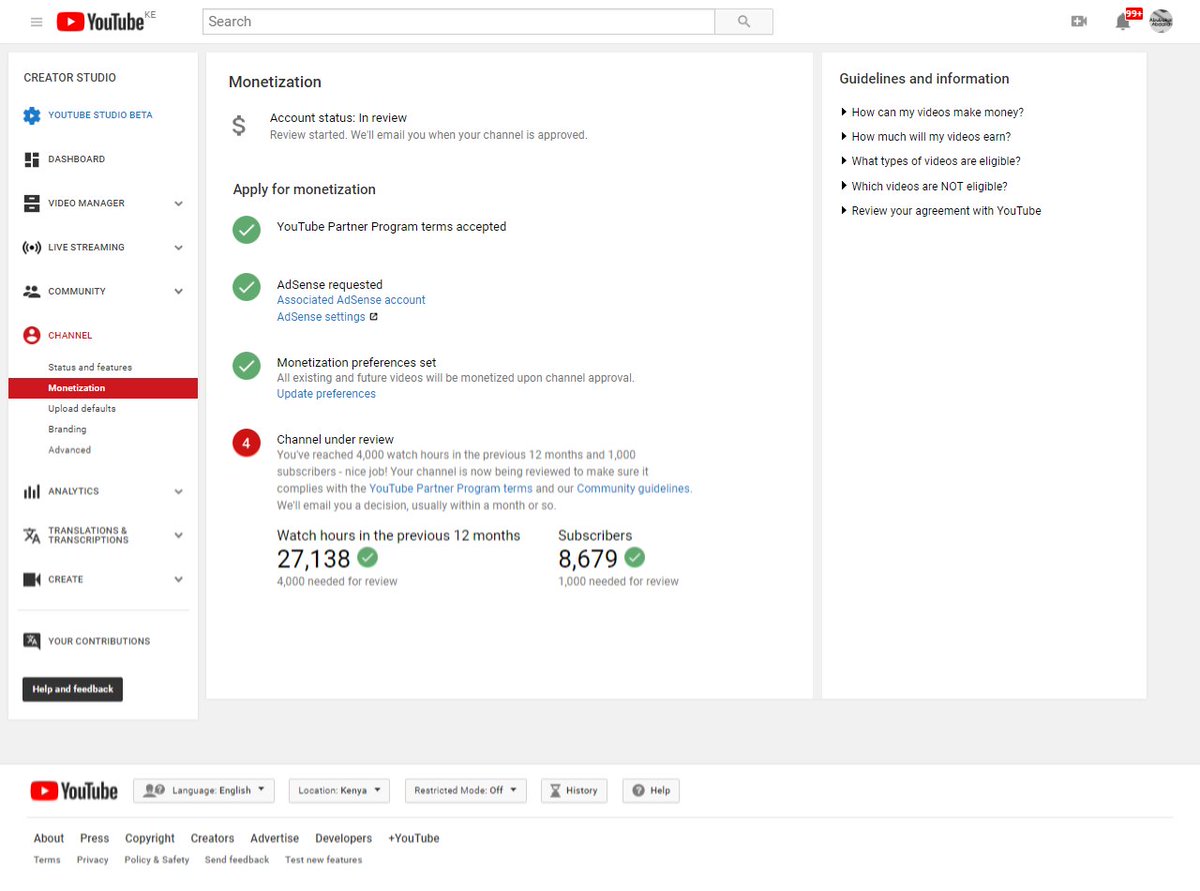1200x891 pixels.
Task: Click the YouTube logo in header
Action: pyautogui.click(x=100, y=21)
